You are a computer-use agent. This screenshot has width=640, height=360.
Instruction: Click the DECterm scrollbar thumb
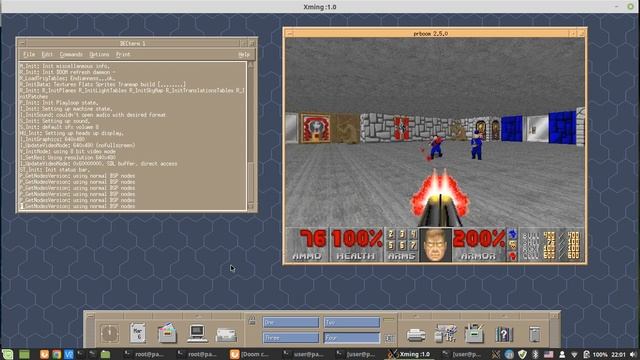pos(251,182)
